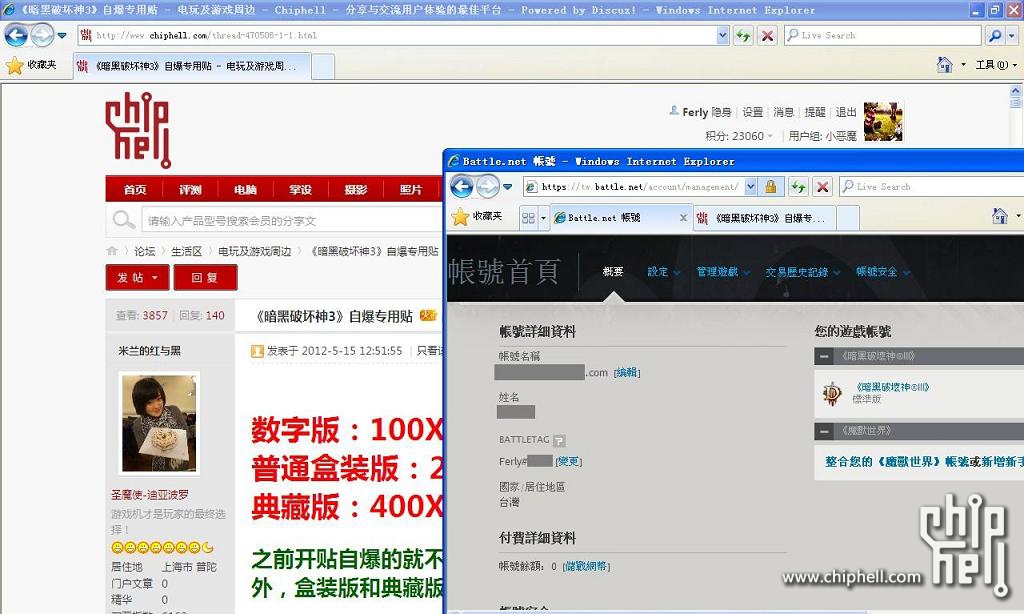Viewport: 1024px width, 614px height.
Task: Open a new blank tab in Chiphell window
Action: [x=323, y=67]
